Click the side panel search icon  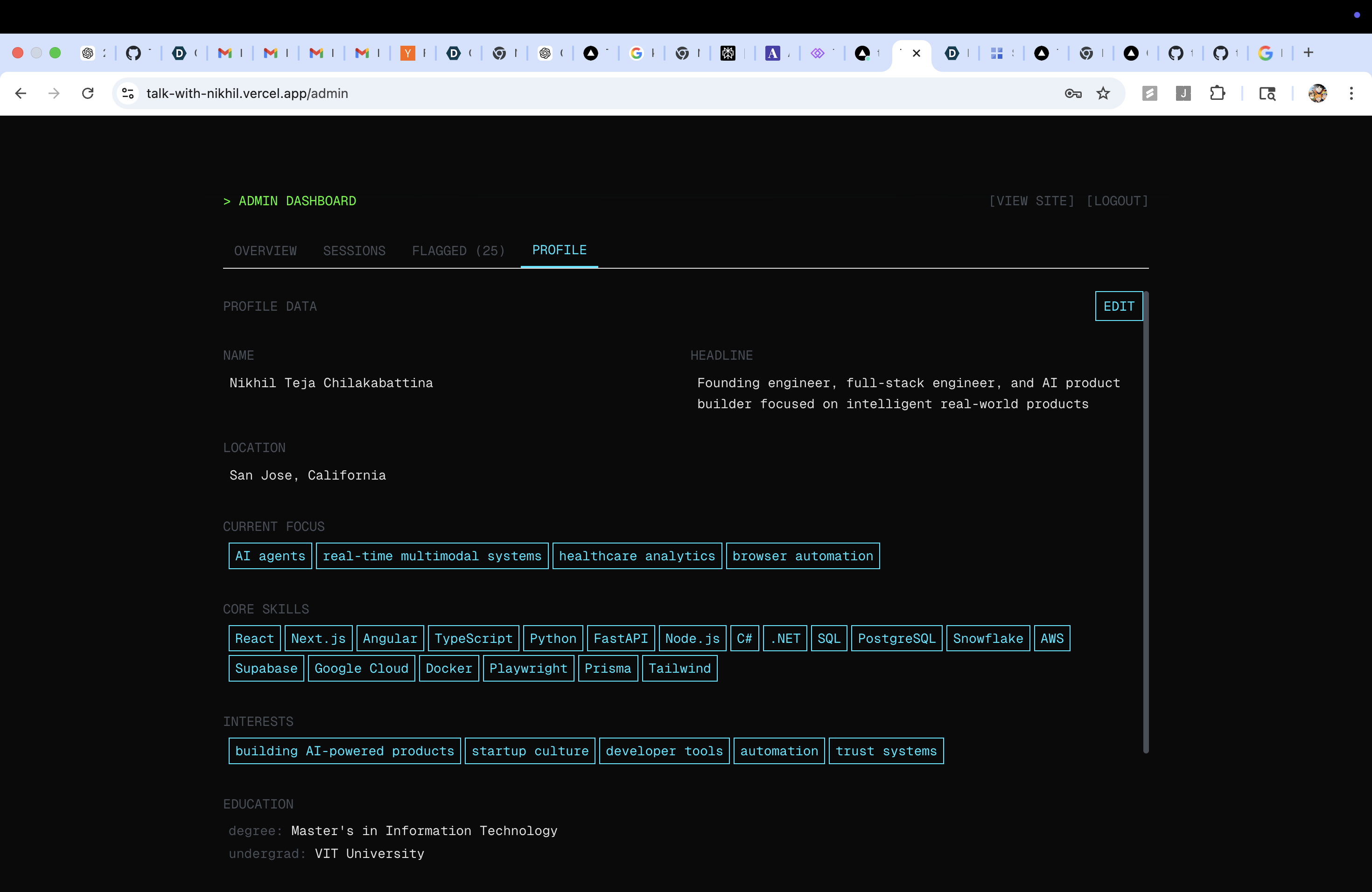[1267, 93]
